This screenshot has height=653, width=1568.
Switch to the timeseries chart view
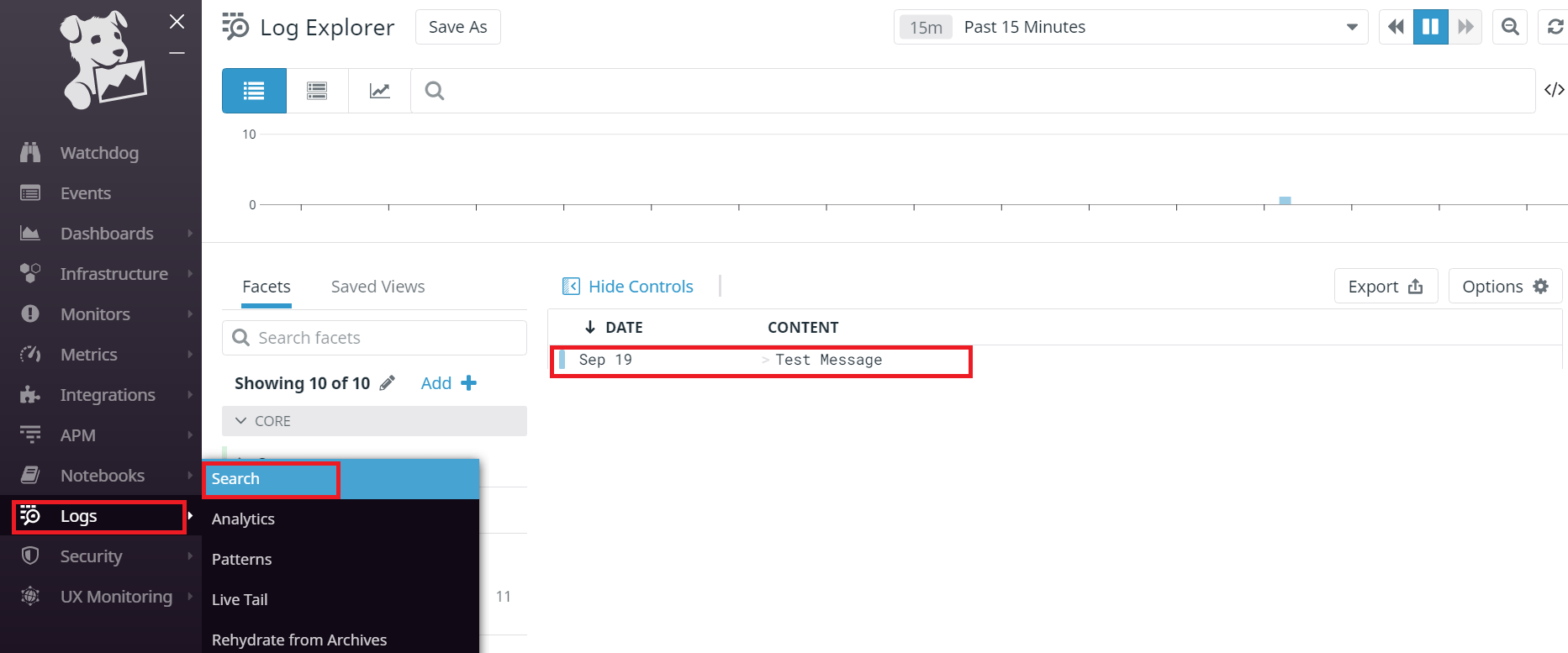coord(380,91)
